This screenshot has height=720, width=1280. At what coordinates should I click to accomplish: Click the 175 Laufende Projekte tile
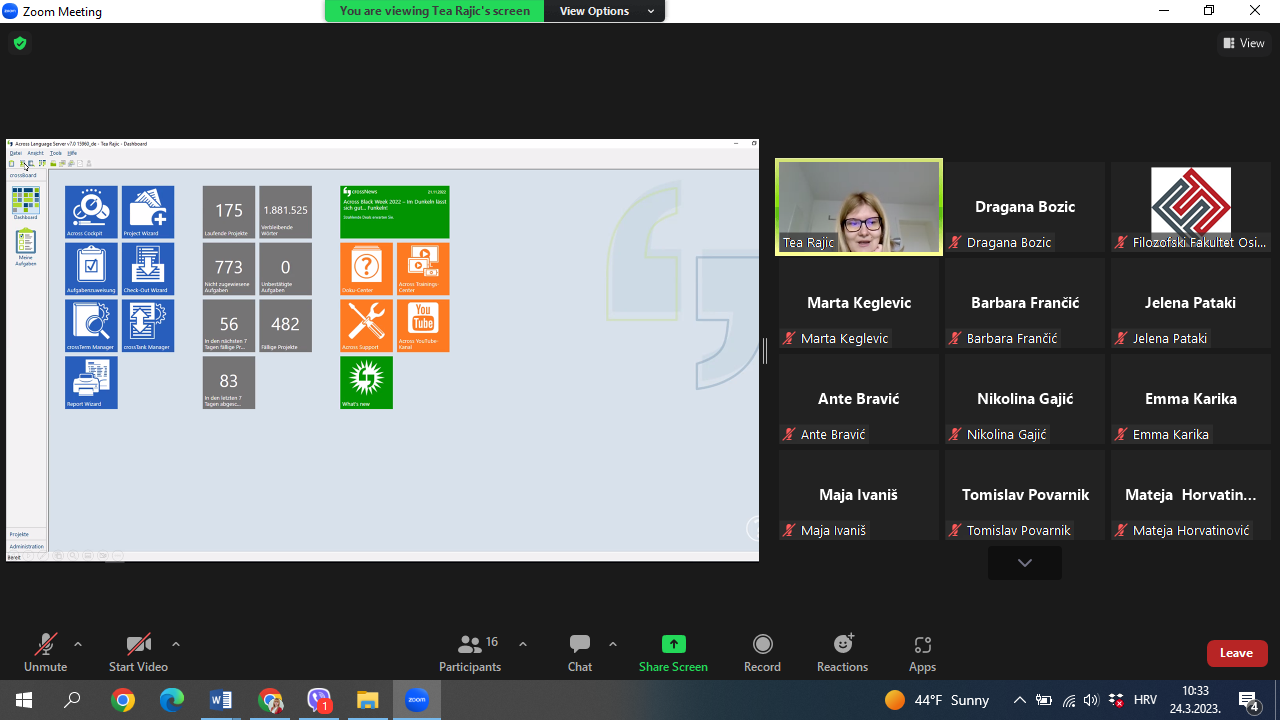pos(229,212)
